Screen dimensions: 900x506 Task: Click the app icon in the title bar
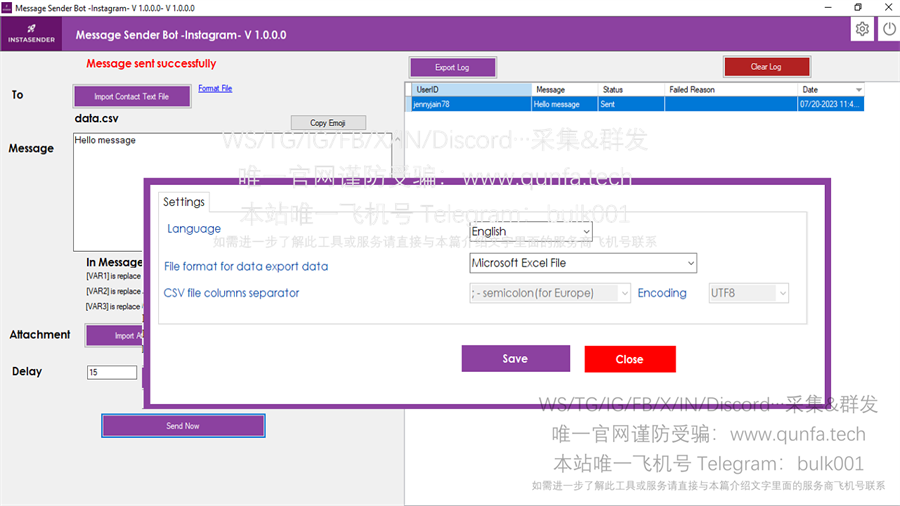[6, 7]
